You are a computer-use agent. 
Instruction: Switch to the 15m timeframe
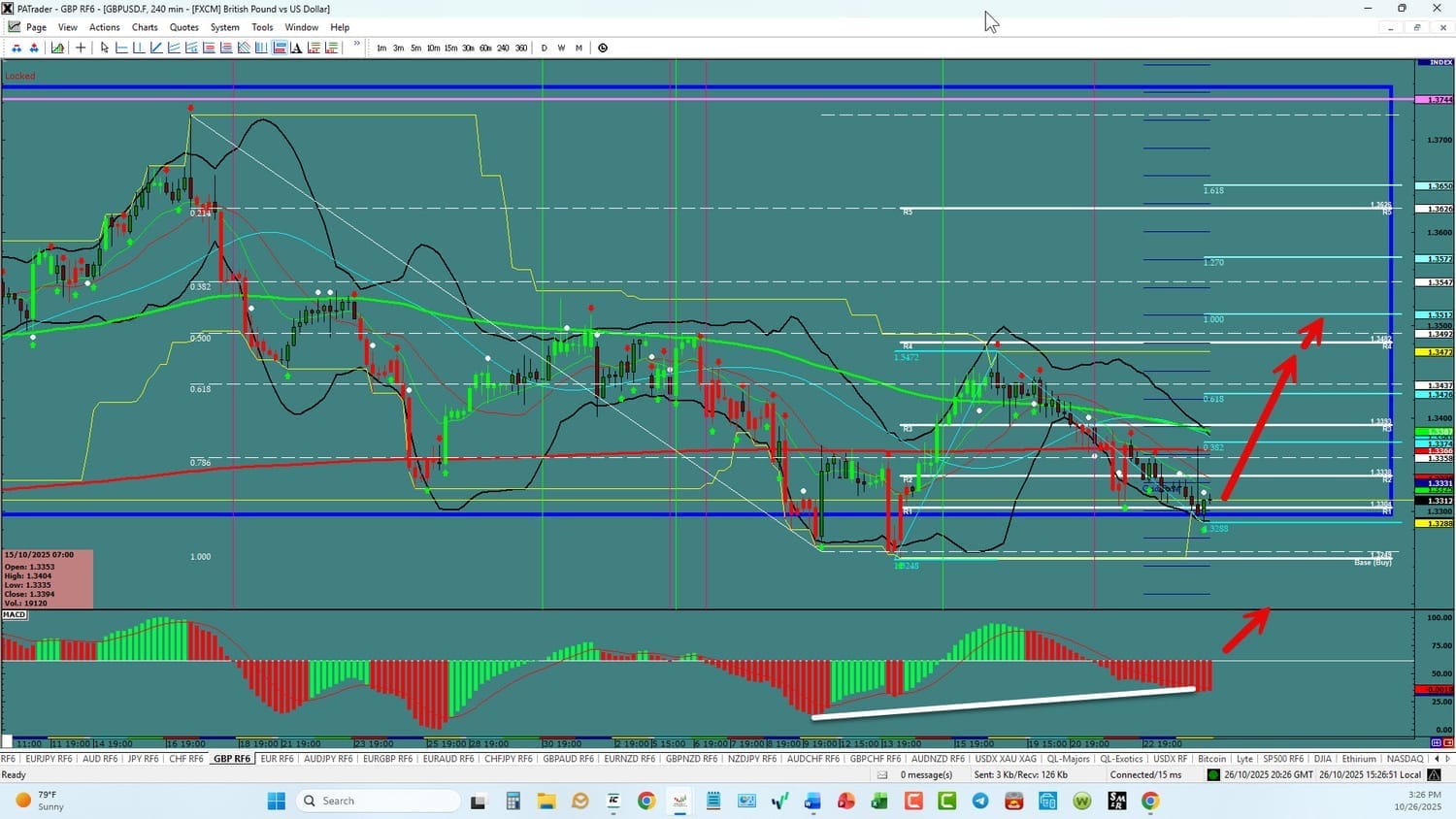(450, 48)
